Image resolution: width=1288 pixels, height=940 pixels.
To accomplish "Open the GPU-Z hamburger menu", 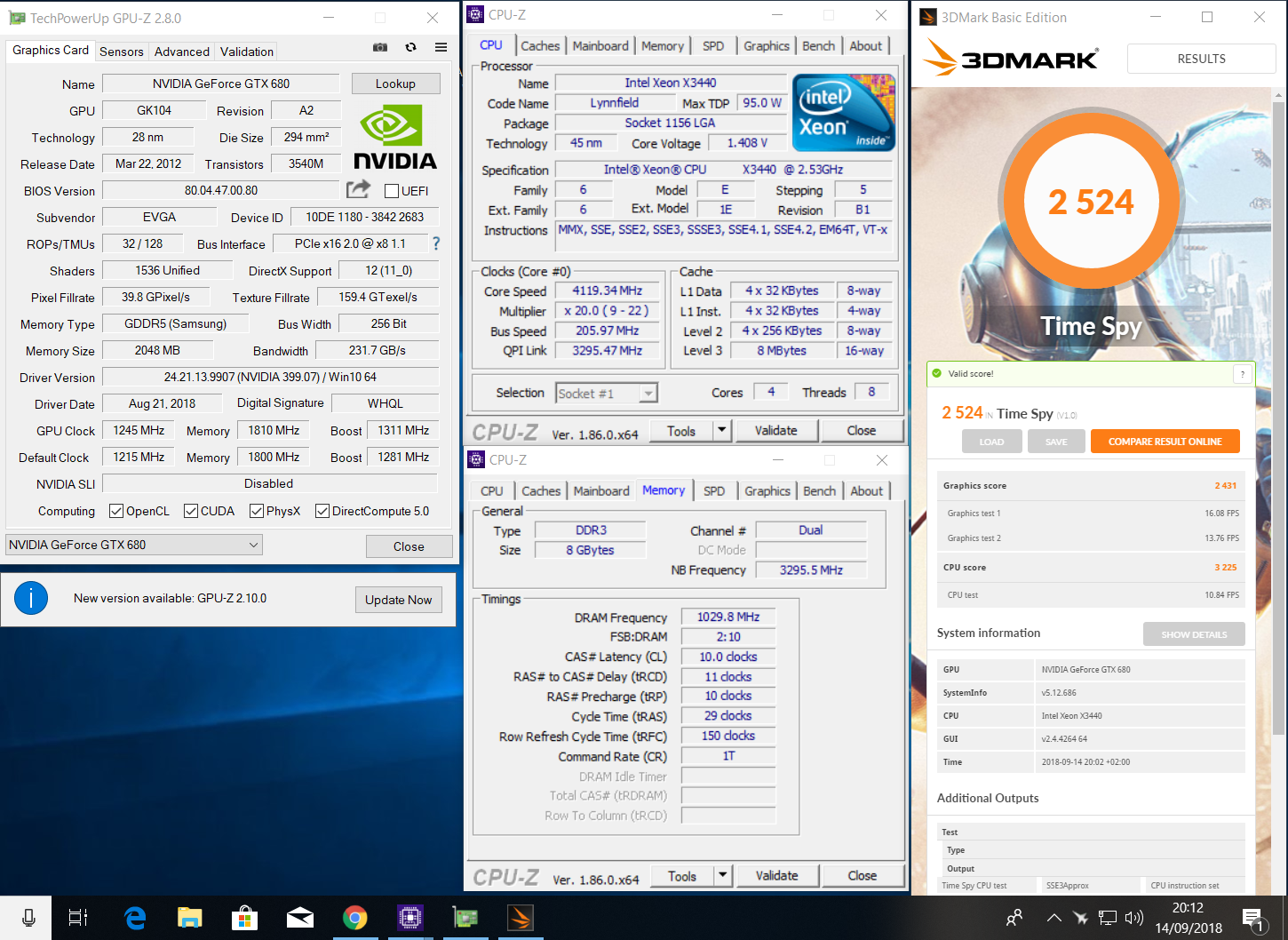I will (x=441, y=47).
